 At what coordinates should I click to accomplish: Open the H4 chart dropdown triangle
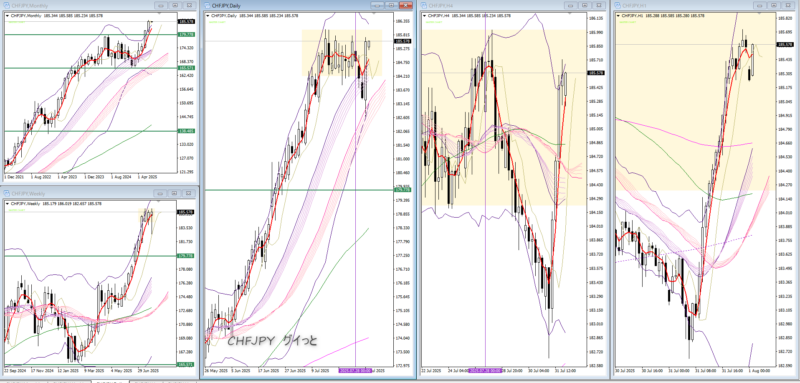424,16
